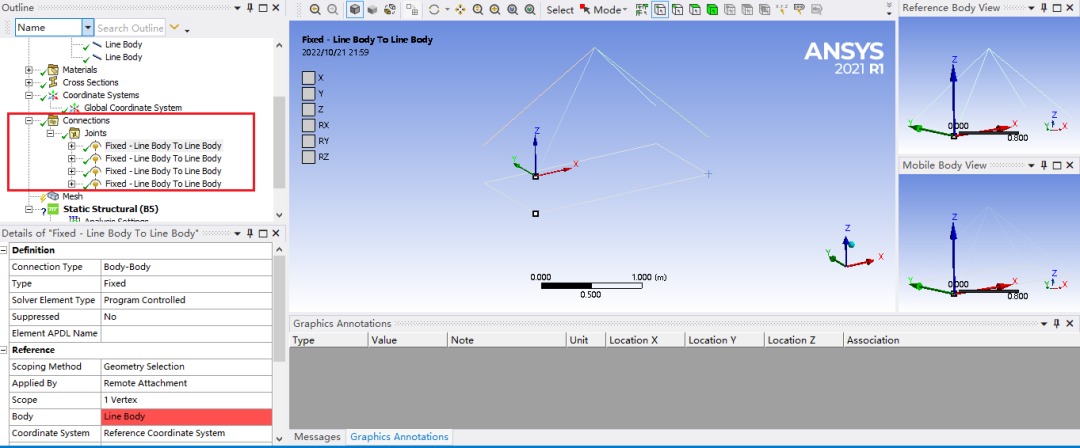Toggle the Node selection filter
The width and height of the screenshot is (1080, 448).
(x=730, y=10)
